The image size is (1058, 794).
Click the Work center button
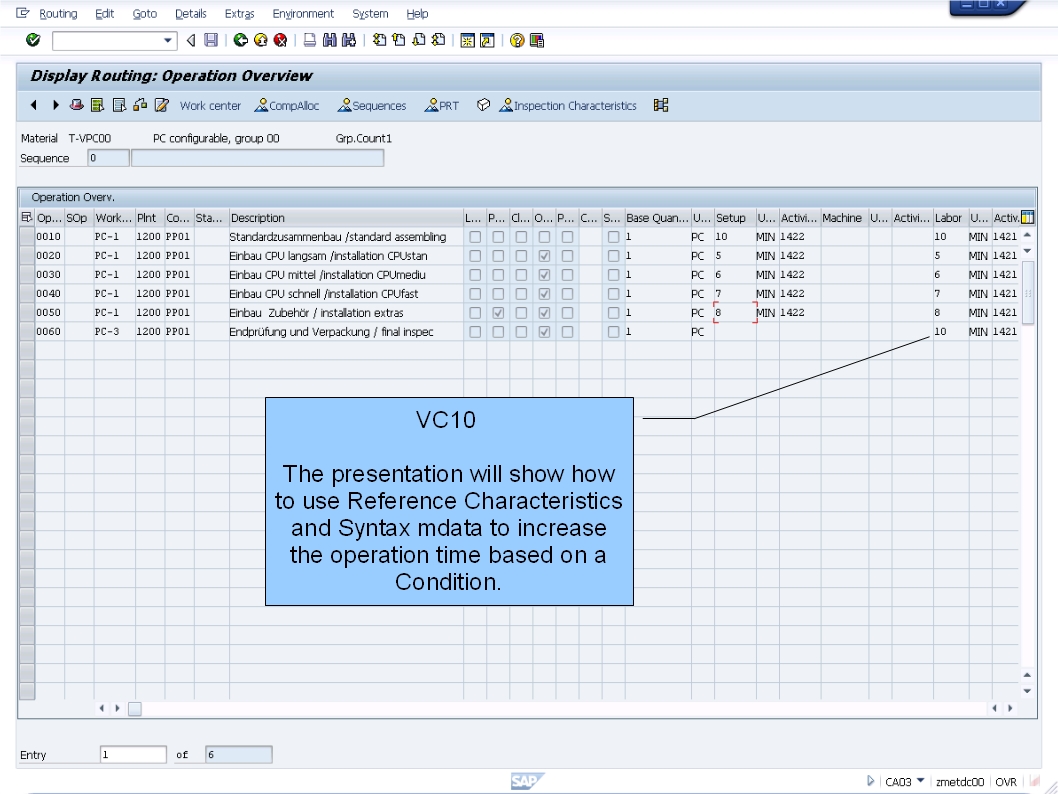[x=210, y=106]
